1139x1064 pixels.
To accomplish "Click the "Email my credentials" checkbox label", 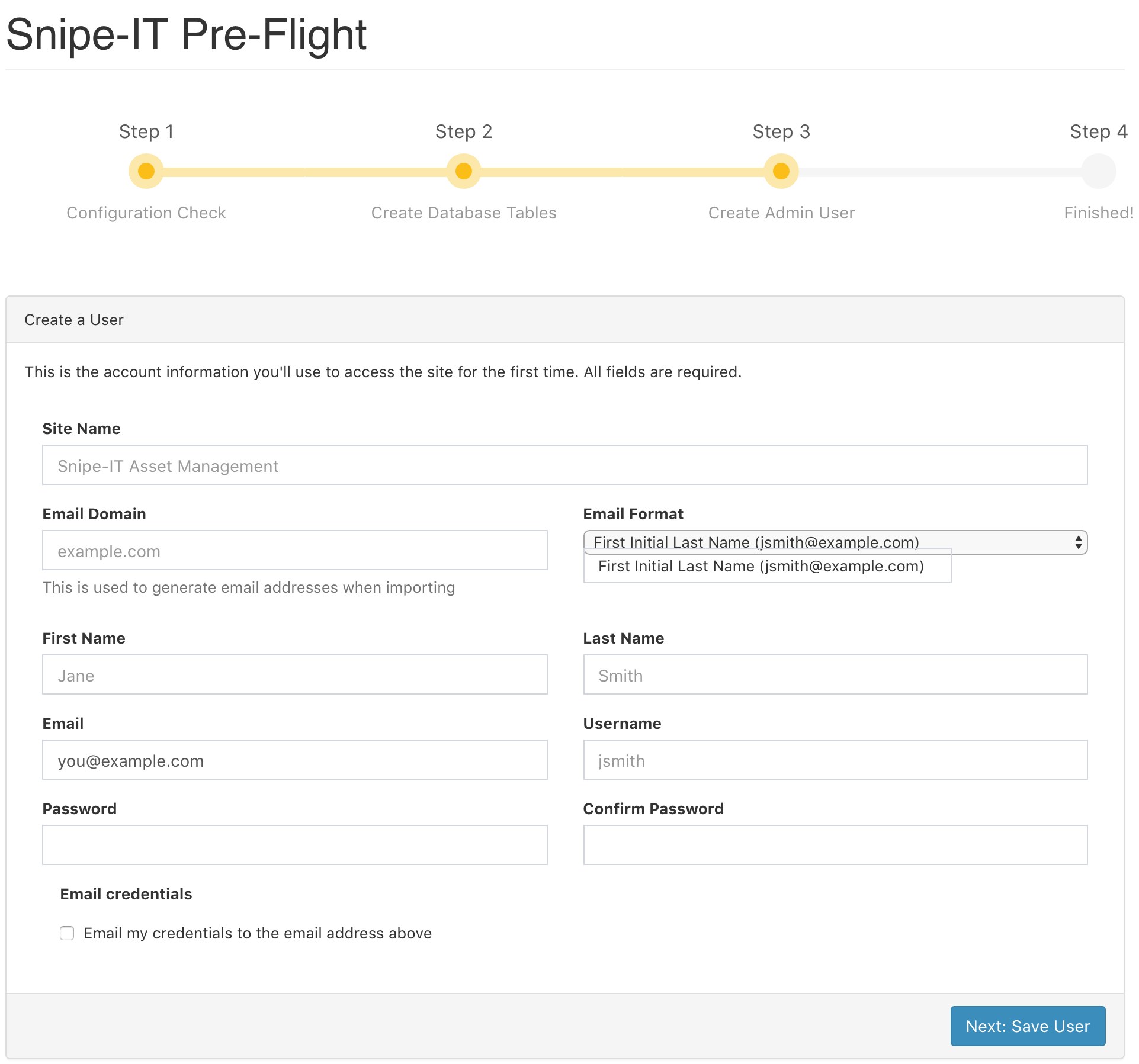I will click(258, 934).
